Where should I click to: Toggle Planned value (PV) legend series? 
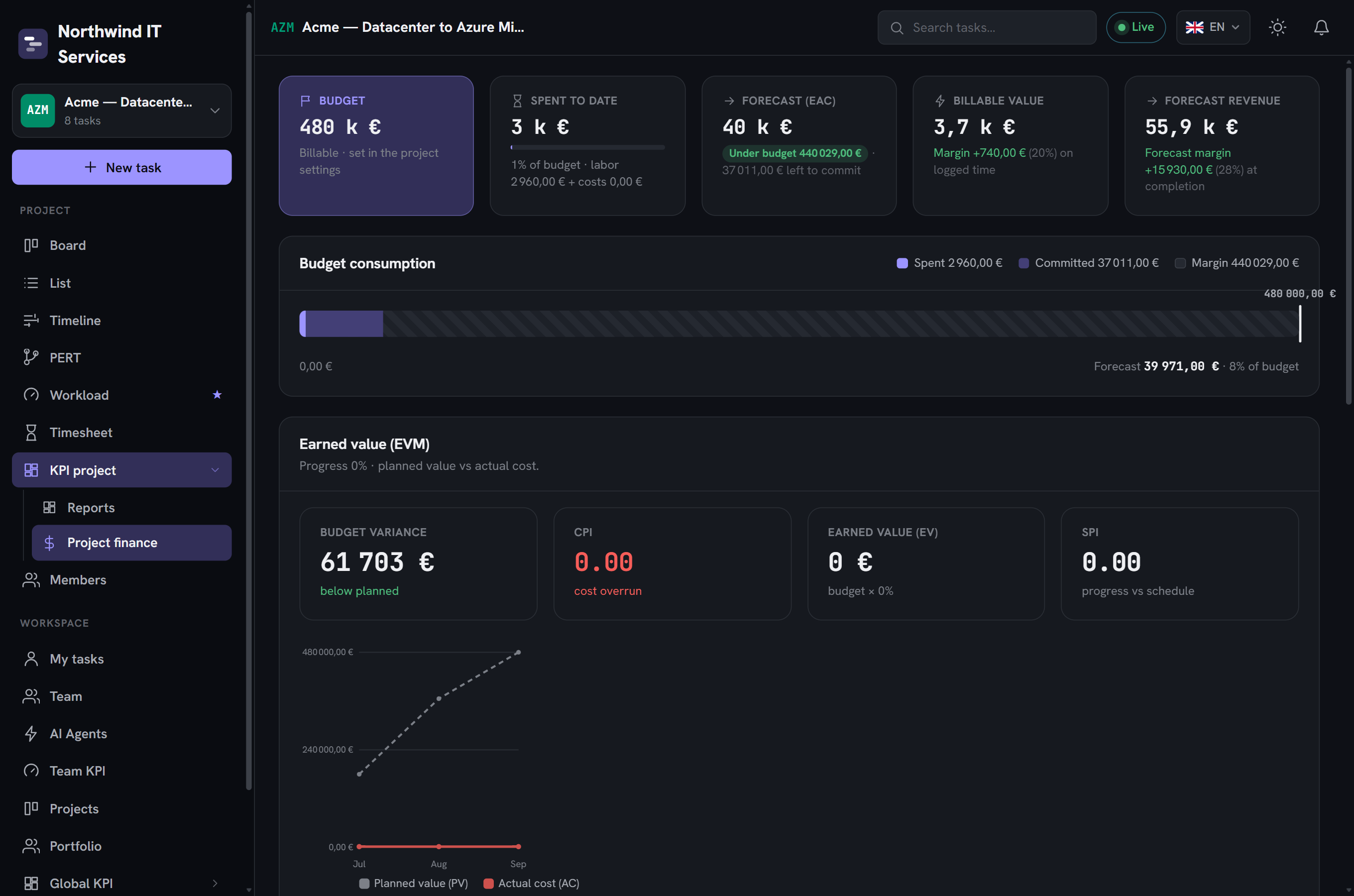(x=413, y=883)
